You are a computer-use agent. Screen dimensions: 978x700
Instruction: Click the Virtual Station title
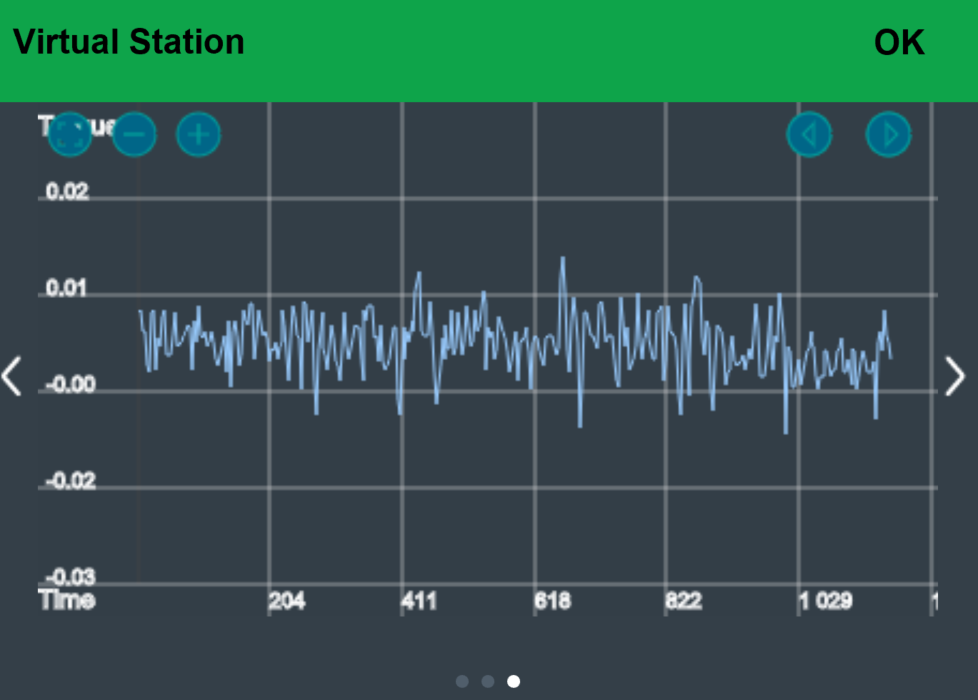coord(128,43)
